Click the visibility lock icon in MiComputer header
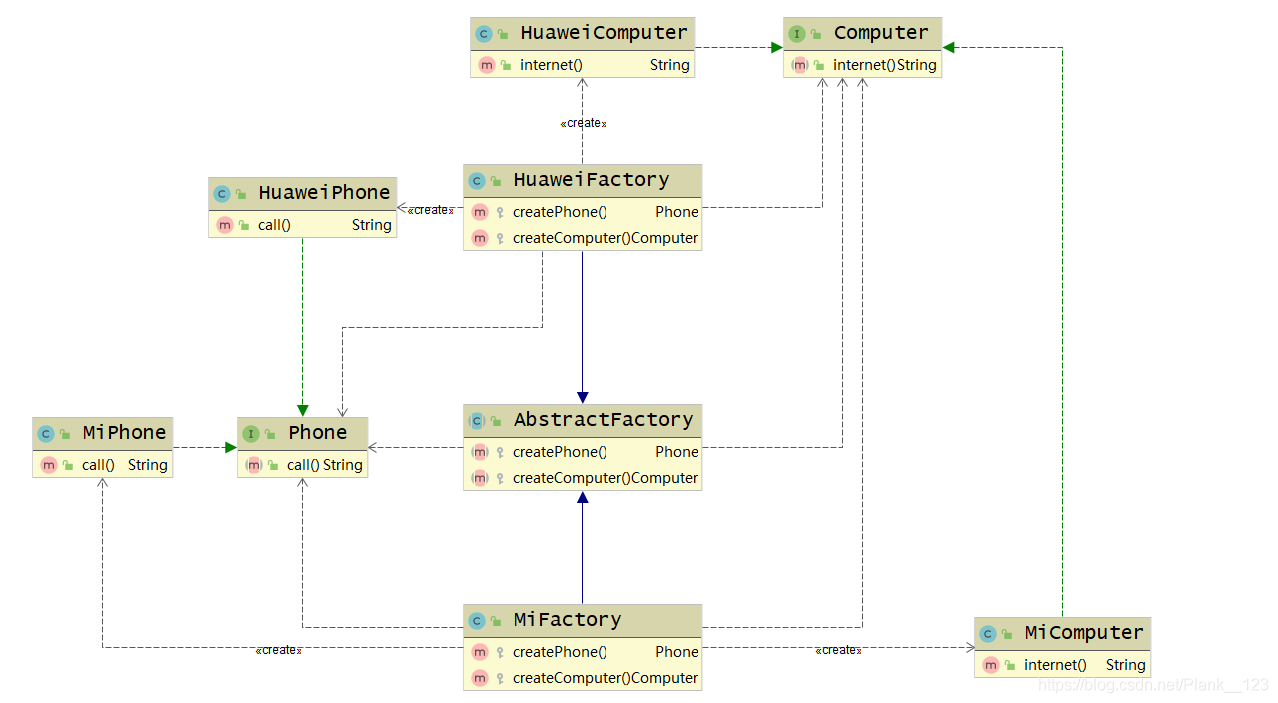The height and width of the screenshot is (703, 1278). click(1007, 635)
